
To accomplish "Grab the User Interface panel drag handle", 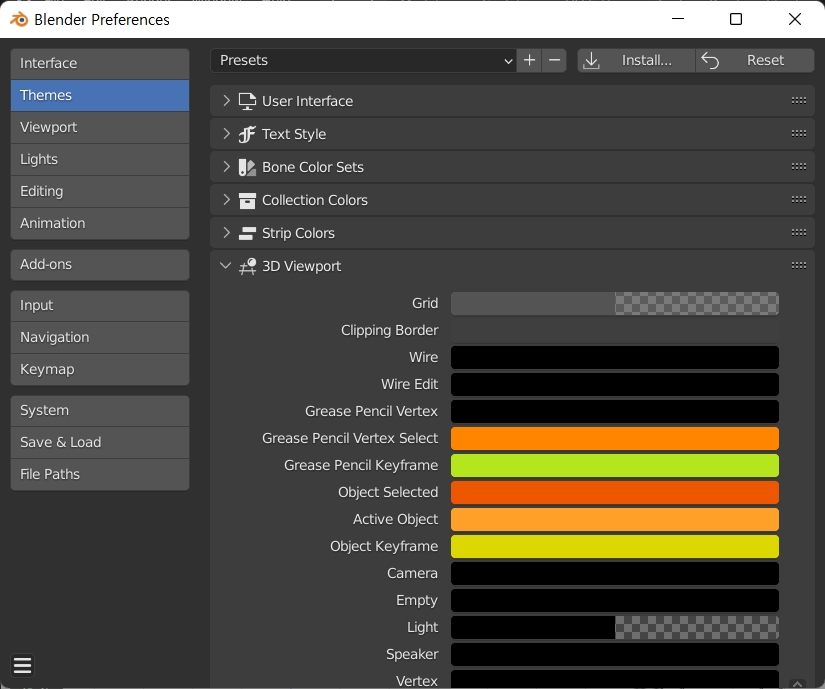I will pos(799,100).
